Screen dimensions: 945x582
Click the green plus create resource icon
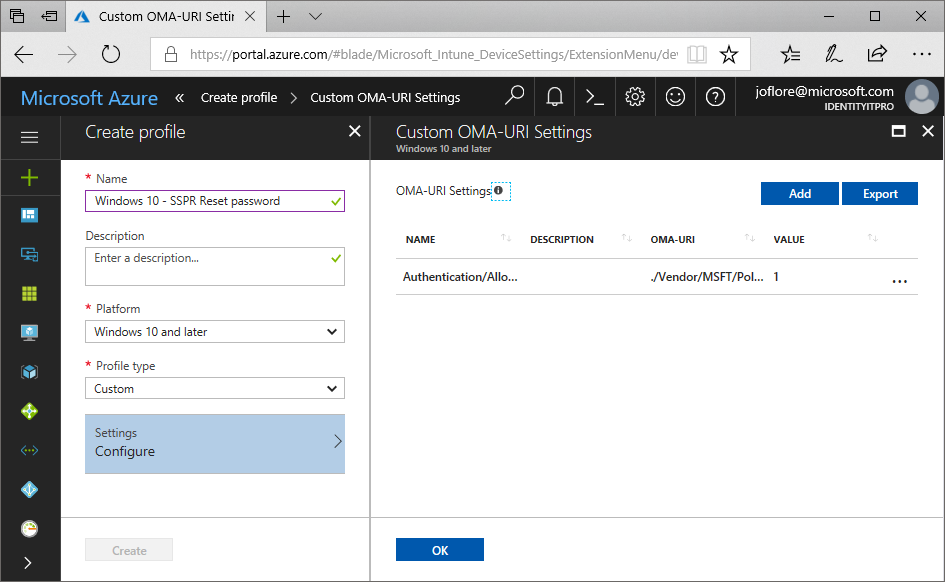click(30, 178)
